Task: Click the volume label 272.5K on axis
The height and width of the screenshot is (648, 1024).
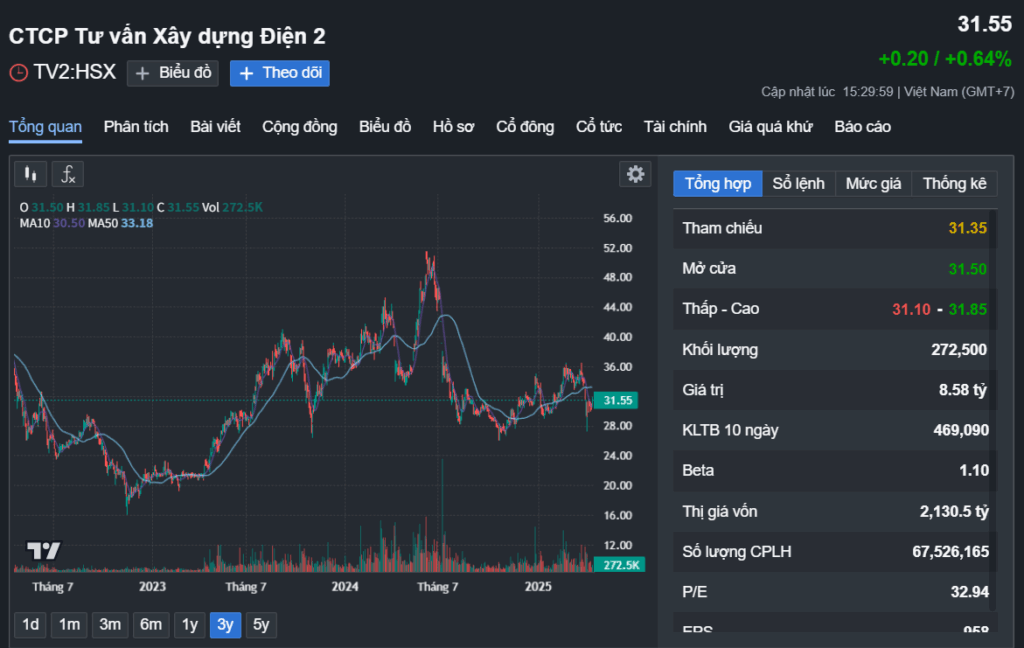Action: [621, 565]
